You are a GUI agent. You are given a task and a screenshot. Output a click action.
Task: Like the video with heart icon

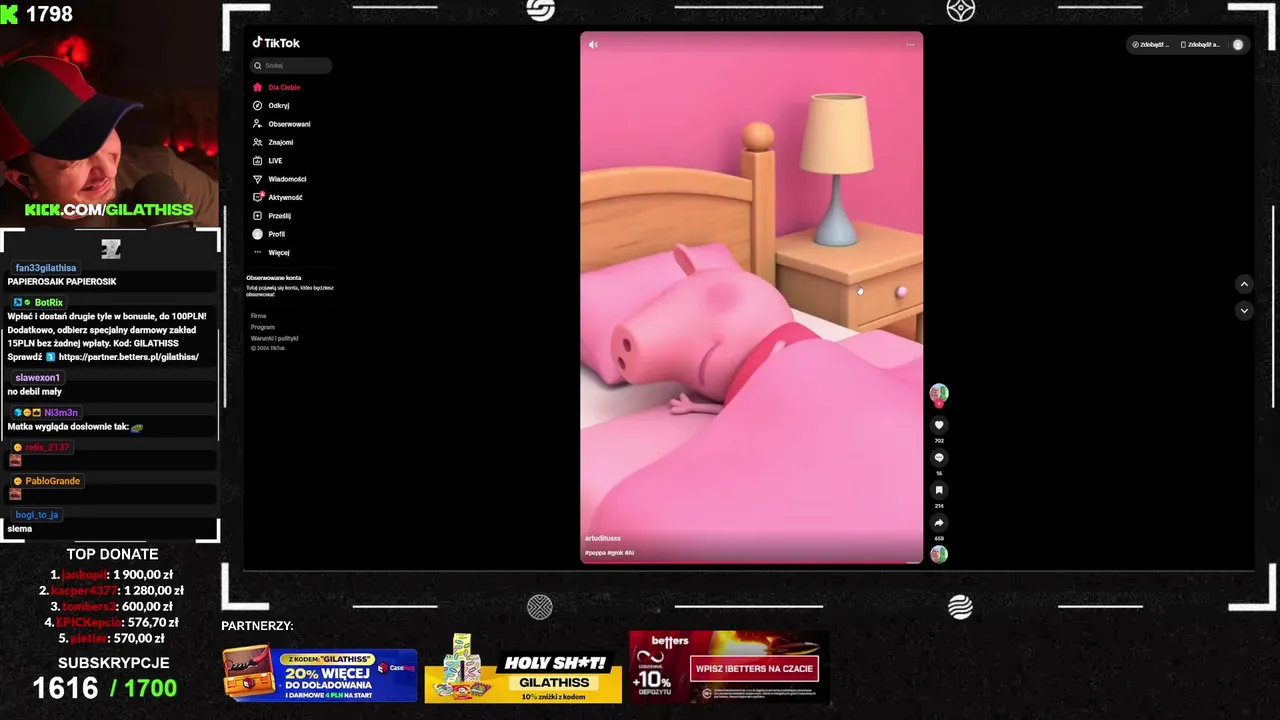point(938,425)
